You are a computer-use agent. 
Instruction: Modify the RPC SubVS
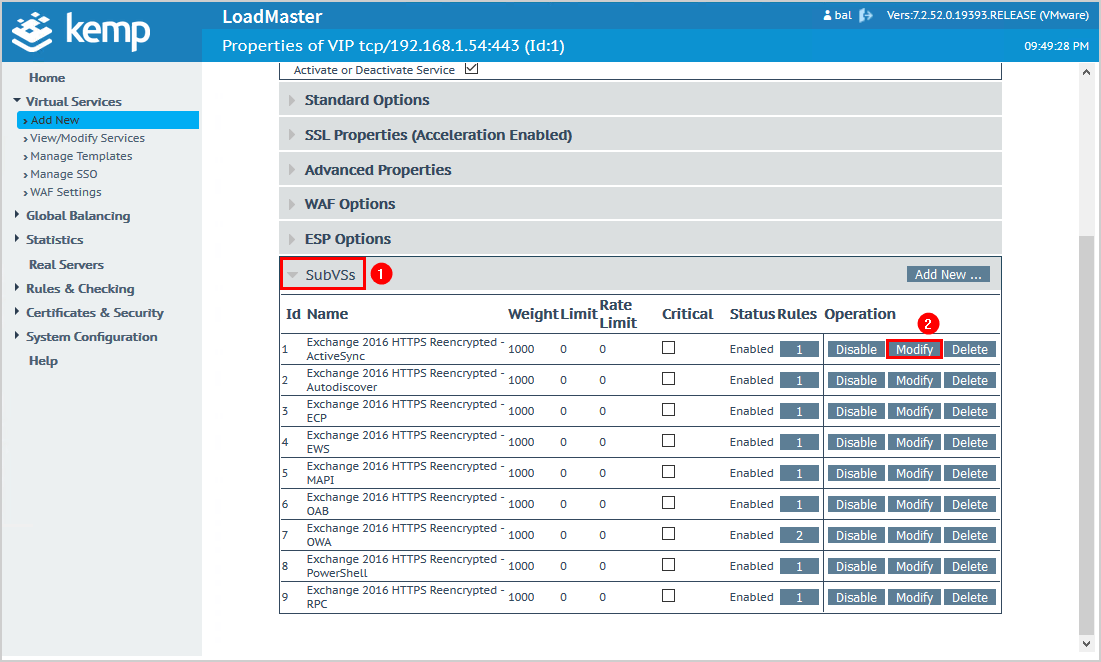pyautogui.click(x=914, y=597)
